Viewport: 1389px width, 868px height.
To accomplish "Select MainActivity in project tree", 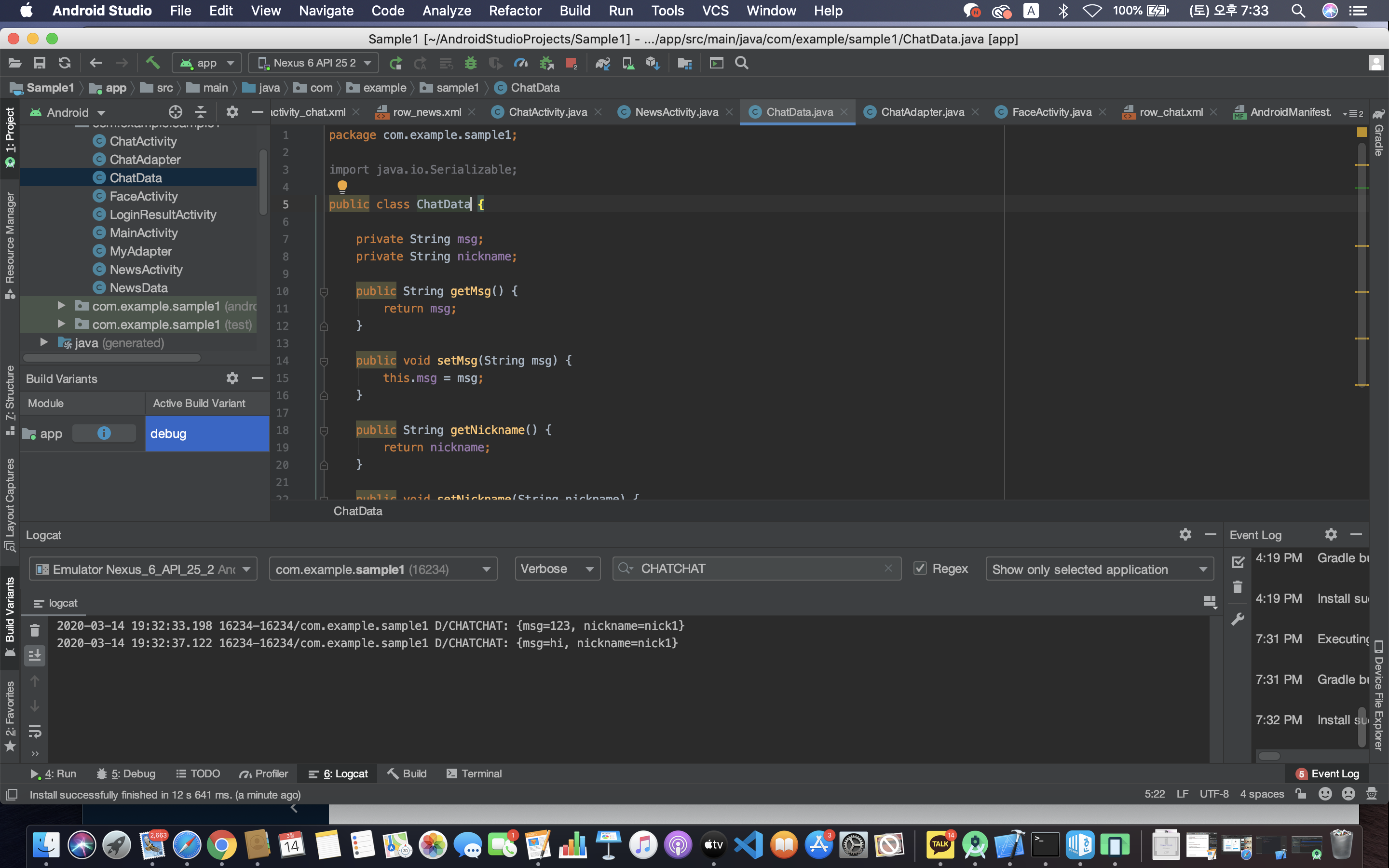I will 144,232.
